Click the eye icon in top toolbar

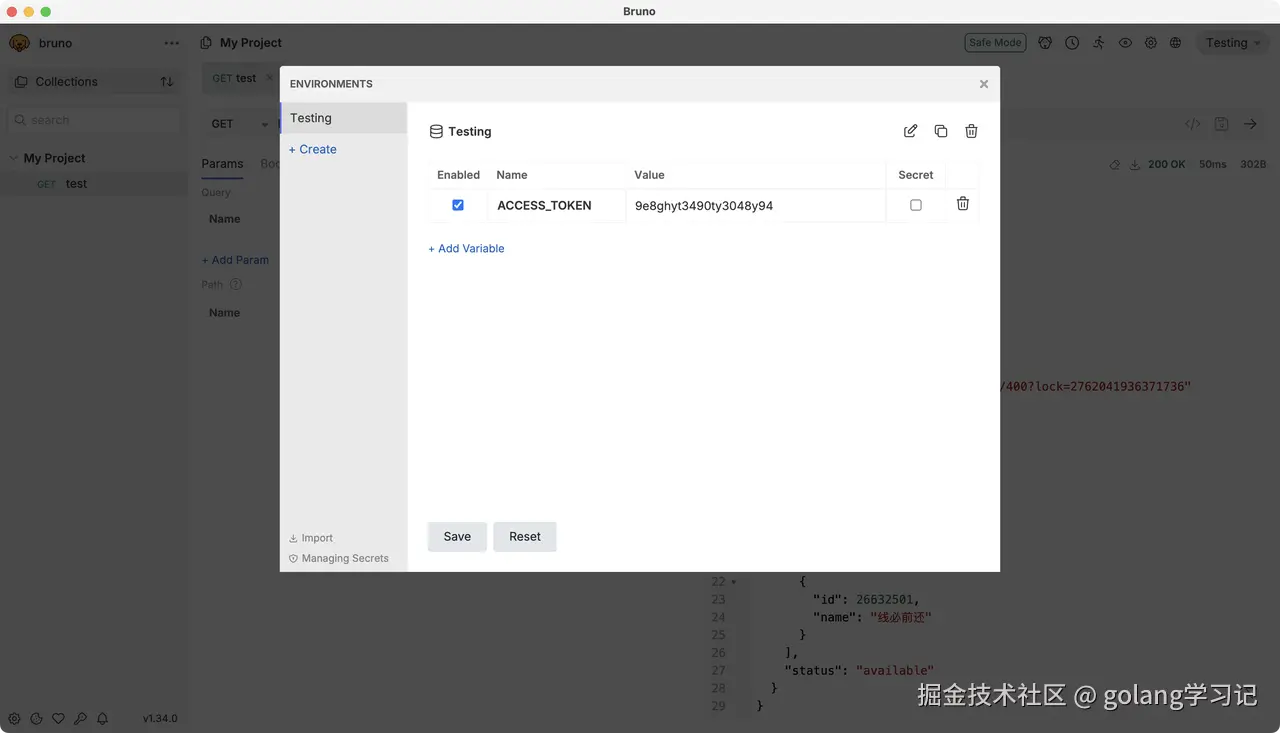pyautogui.click(x=1125, y=43)
